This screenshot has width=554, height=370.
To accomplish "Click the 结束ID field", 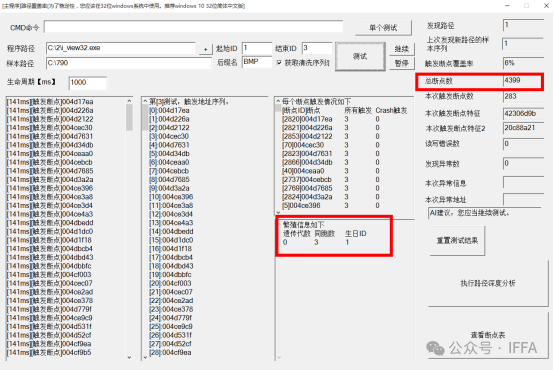I will point(317,48).
